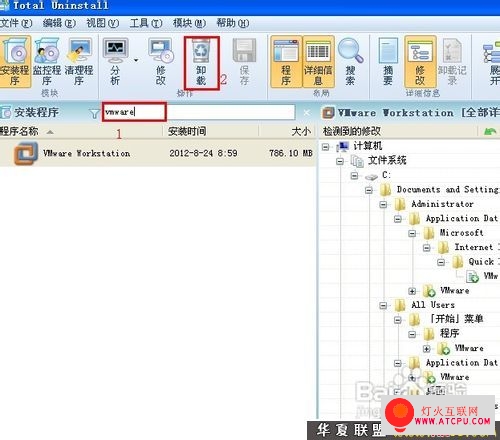Clear the filter with the X button
Viewport: 500px width, 440px height.
(306, 113)
